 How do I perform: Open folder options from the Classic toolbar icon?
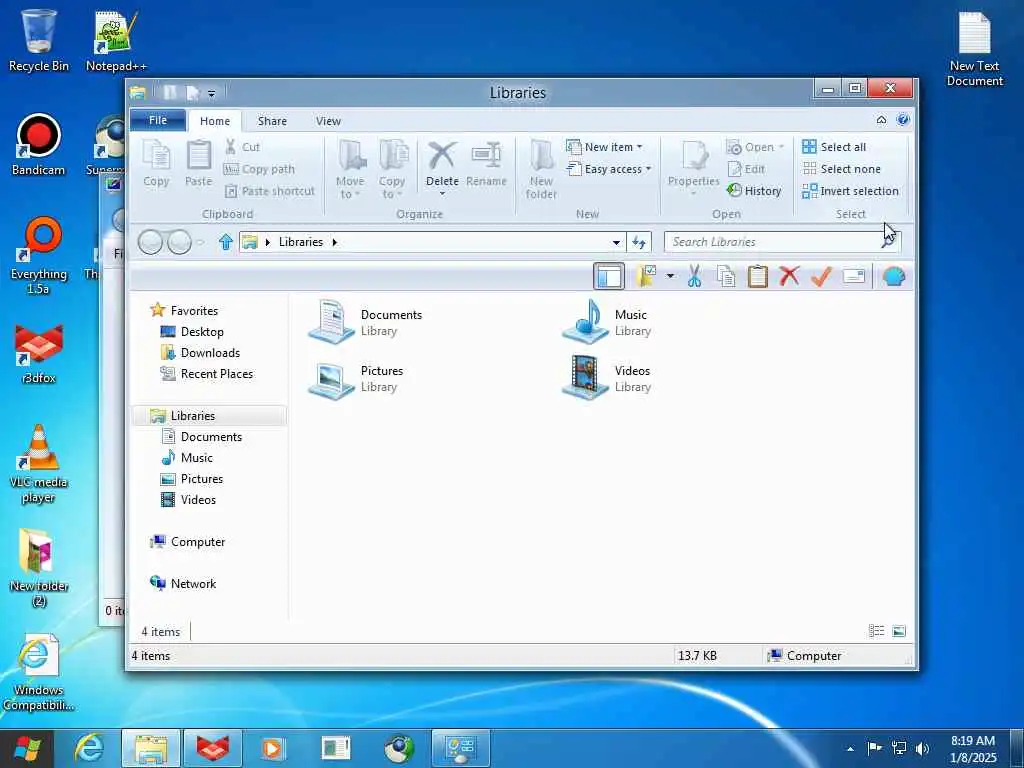click(x=647, y=276)
